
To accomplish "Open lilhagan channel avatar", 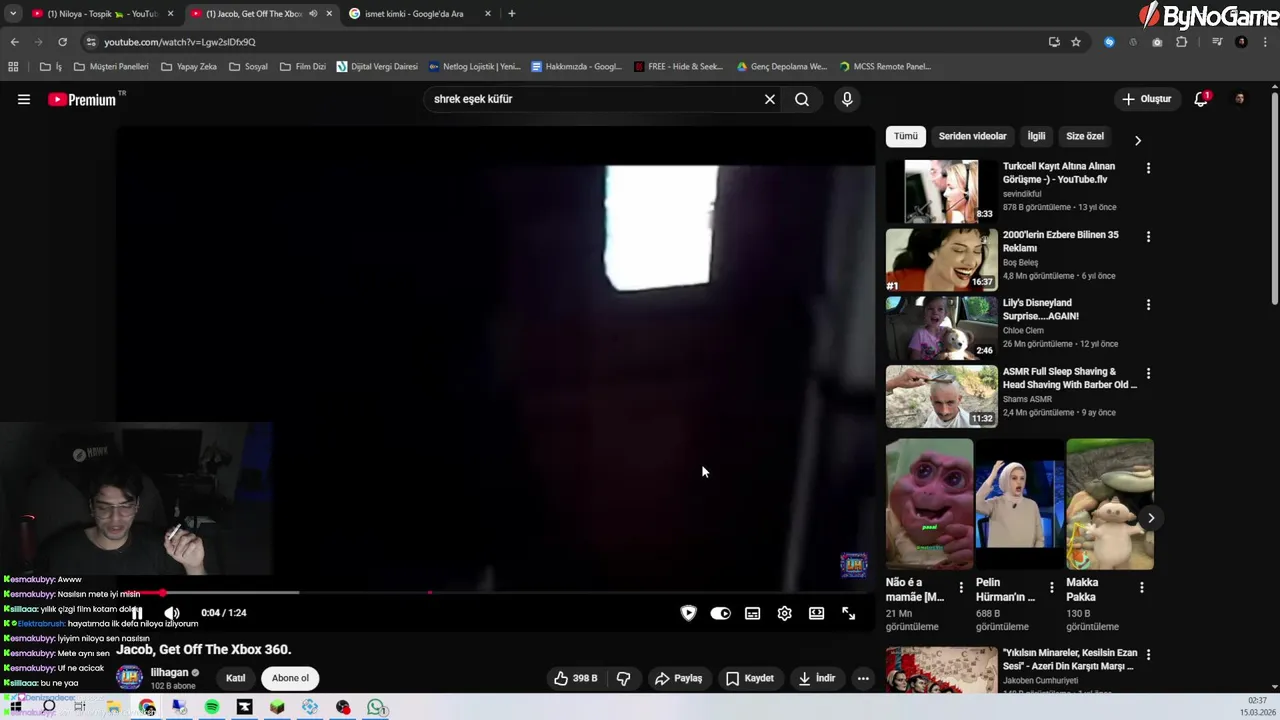I will click(x=130, y=678).
